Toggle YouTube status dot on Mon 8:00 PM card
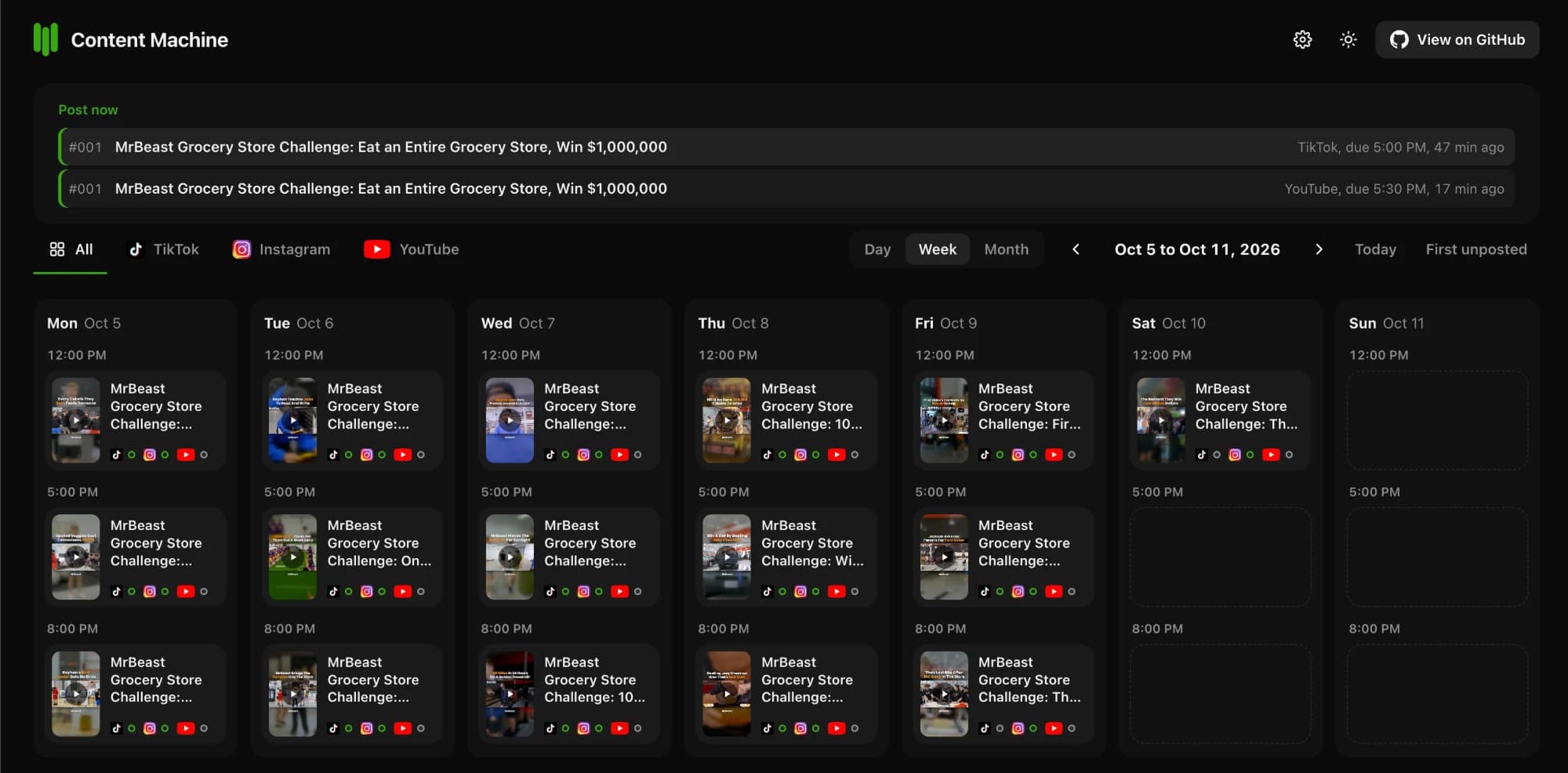This screenshot has width=1568, height=773. (204, 728)
